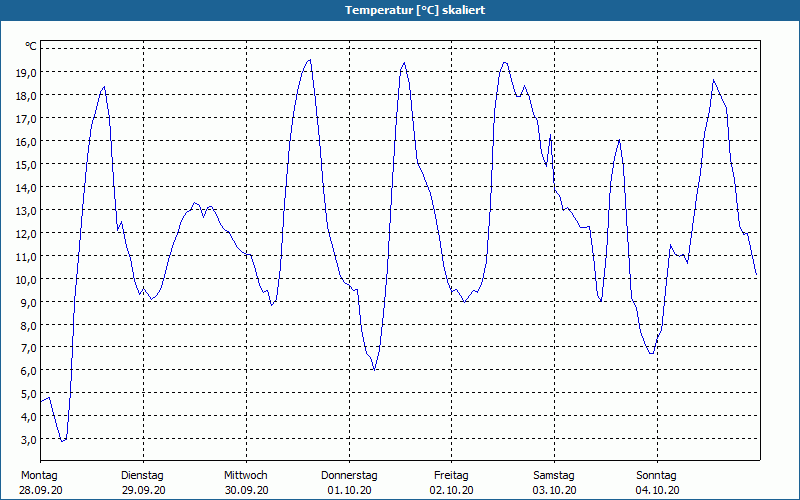Select the Dienstag day label

pyautogui.click(x=142, y=476)
